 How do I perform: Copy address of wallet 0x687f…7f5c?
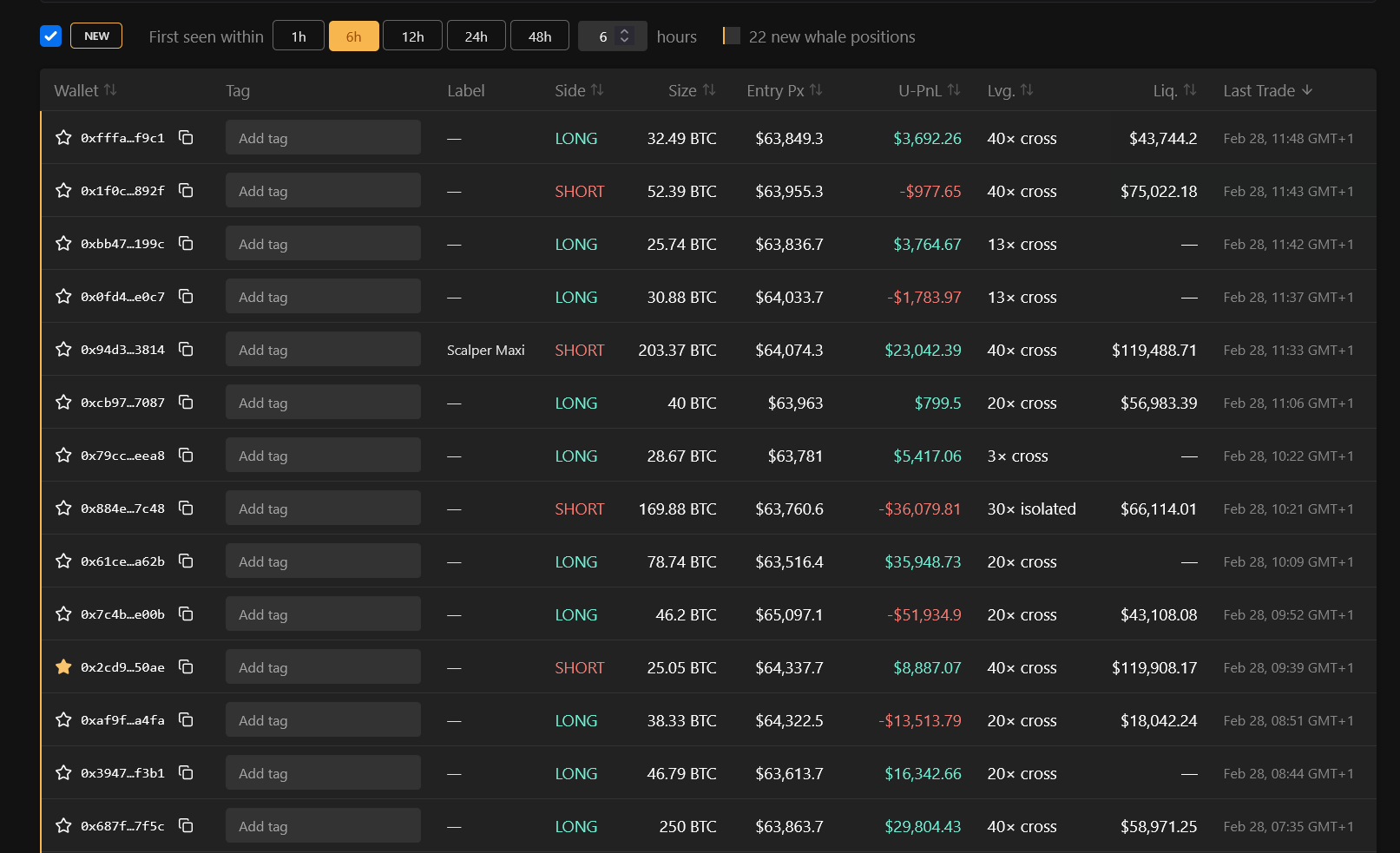(x=186, y=825)
